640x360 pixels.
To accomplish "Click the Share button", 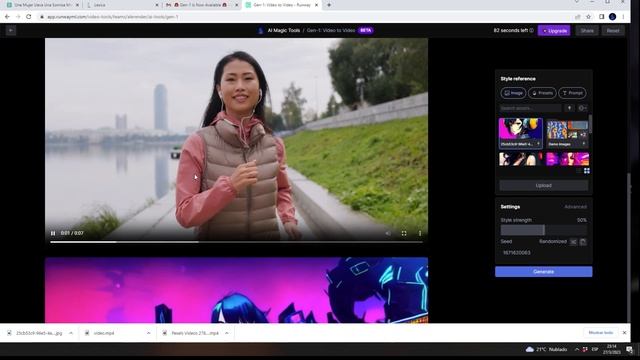I will (x=587, y=31).
